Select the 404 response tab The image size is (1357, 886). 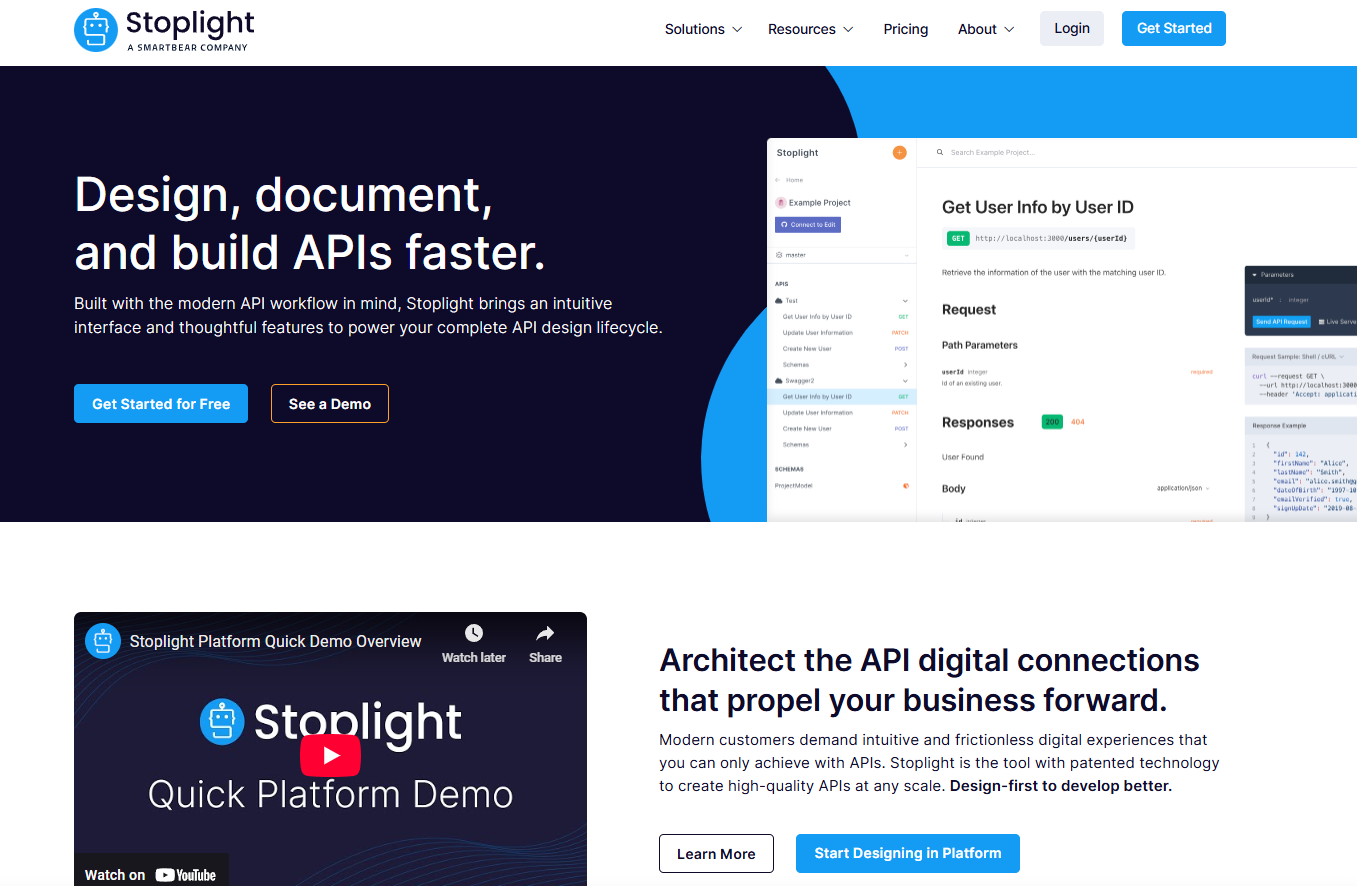(1078, 422)
